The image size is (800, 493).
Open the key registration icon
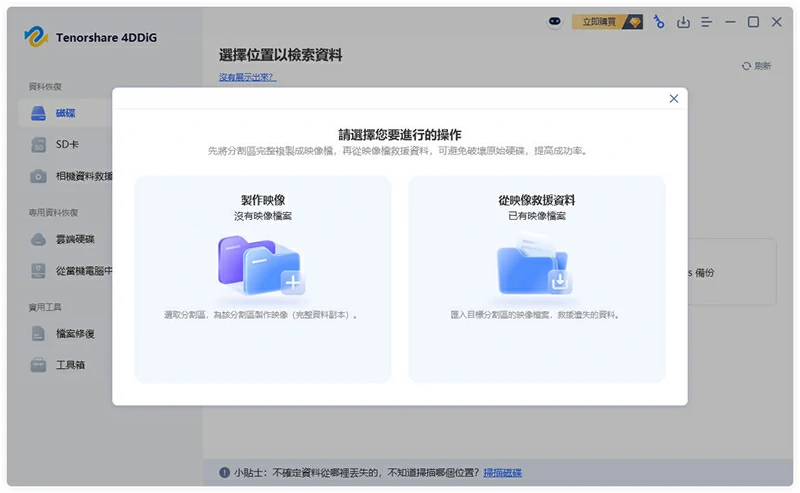(x=659, y=22)
